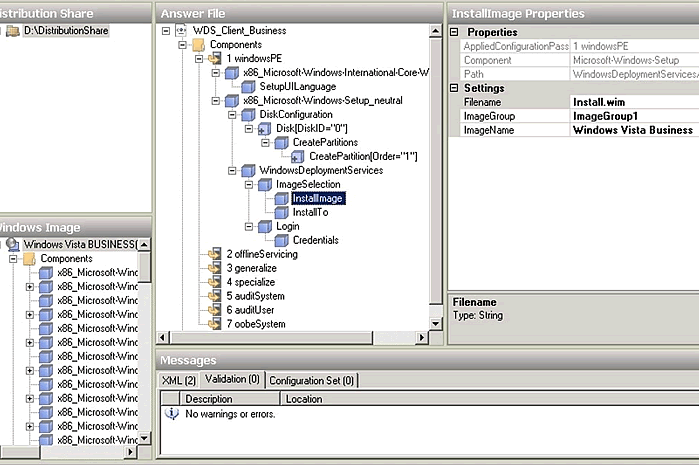The image size is (699, 465).
Task: Collapse the ImageSelection node
Action: pyautogui.click(x=249, y=184)
